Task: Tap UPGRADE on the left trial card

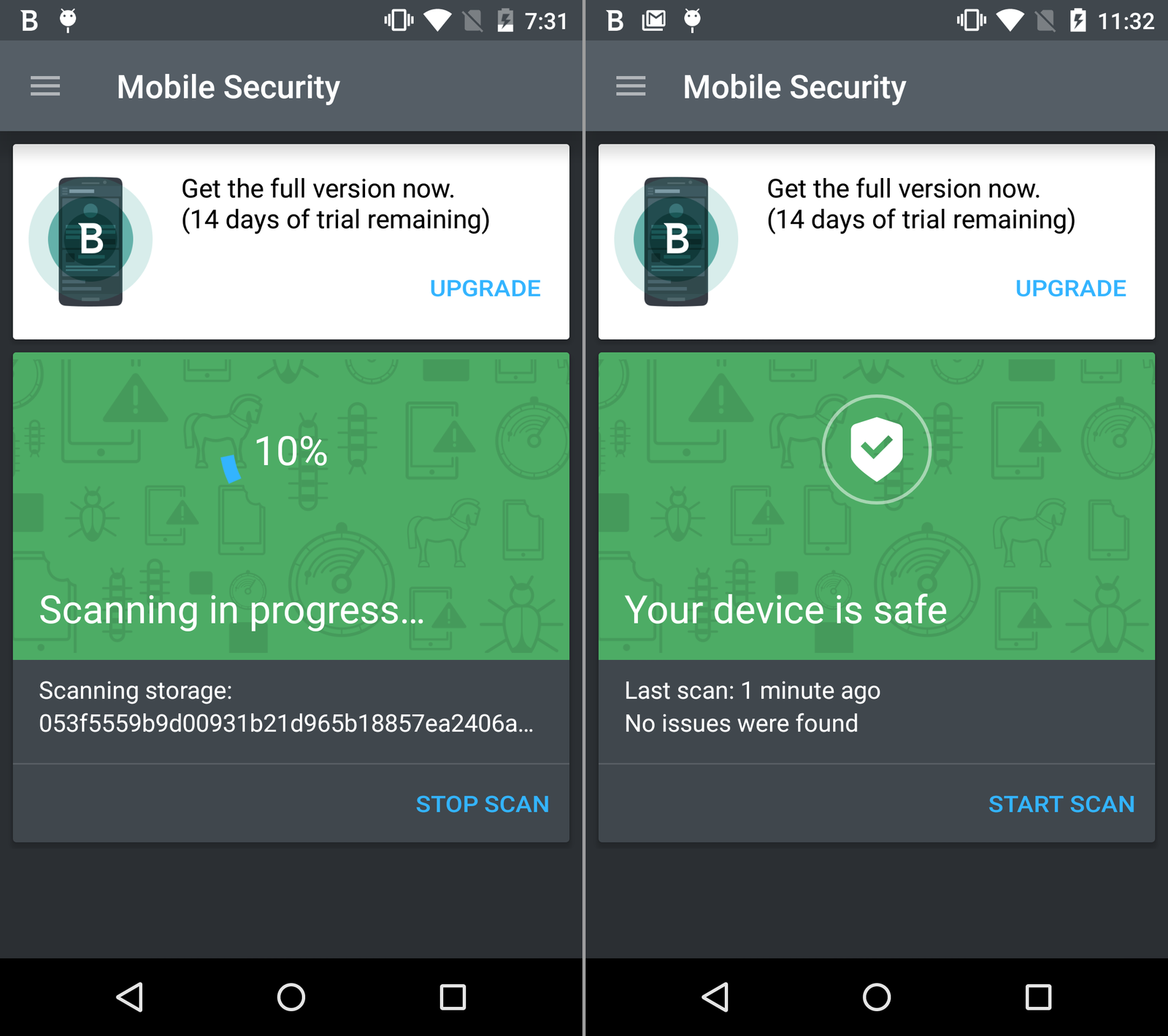Action: 485,288
